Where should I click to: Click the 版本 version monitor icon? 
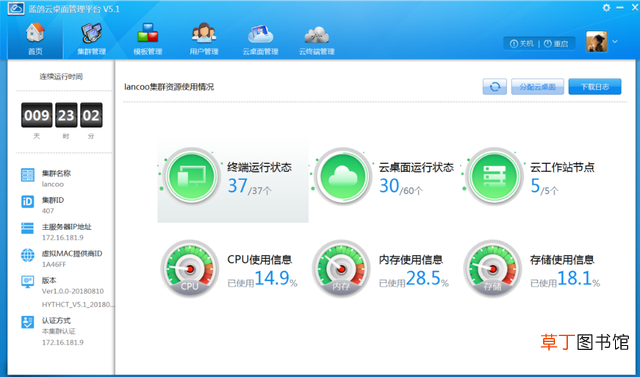pos(27,282)
